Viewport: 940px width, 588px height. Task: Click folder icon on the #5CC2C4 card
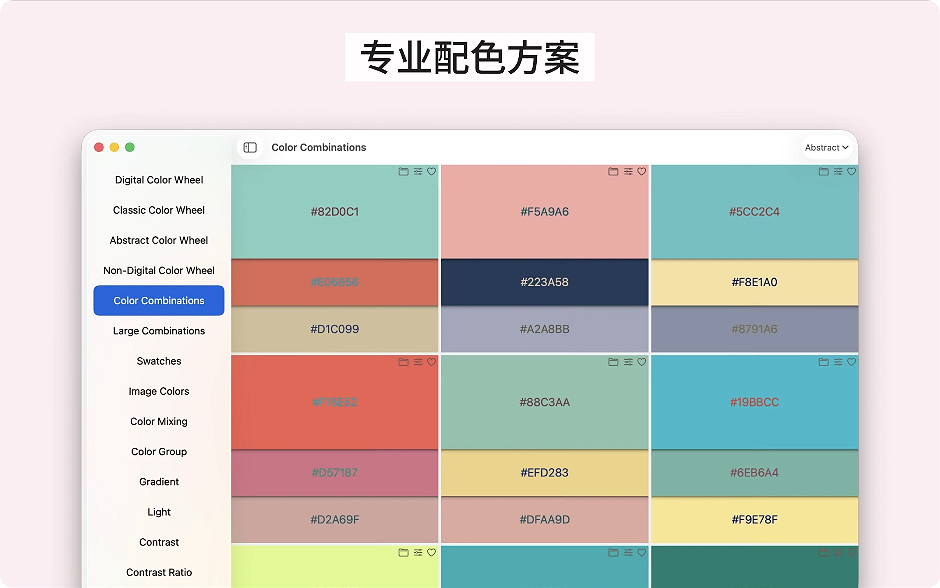[x=824, y=172]
